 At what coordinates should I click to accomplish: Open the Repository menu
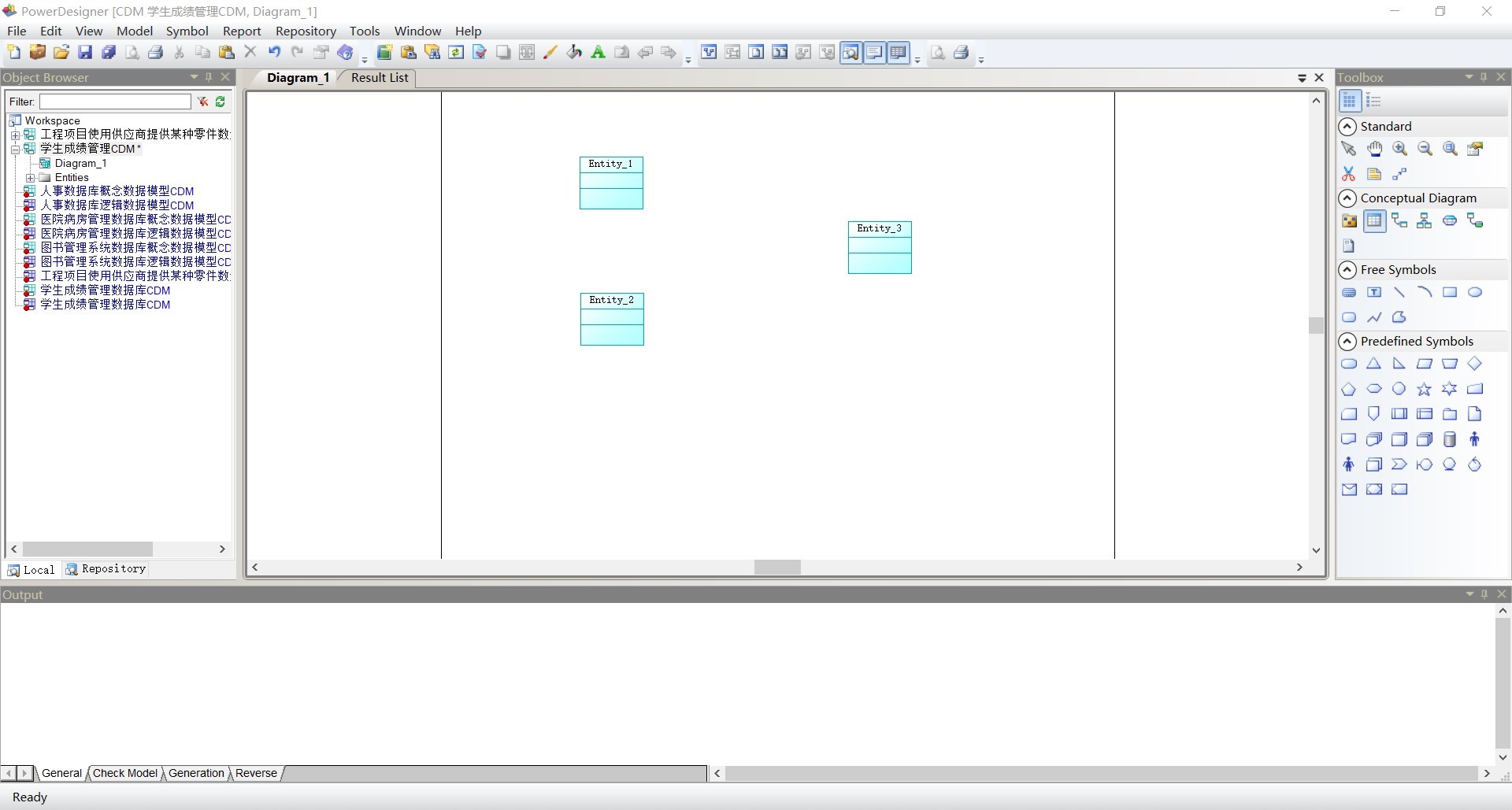pyautogui.click(x=306, y=31)
